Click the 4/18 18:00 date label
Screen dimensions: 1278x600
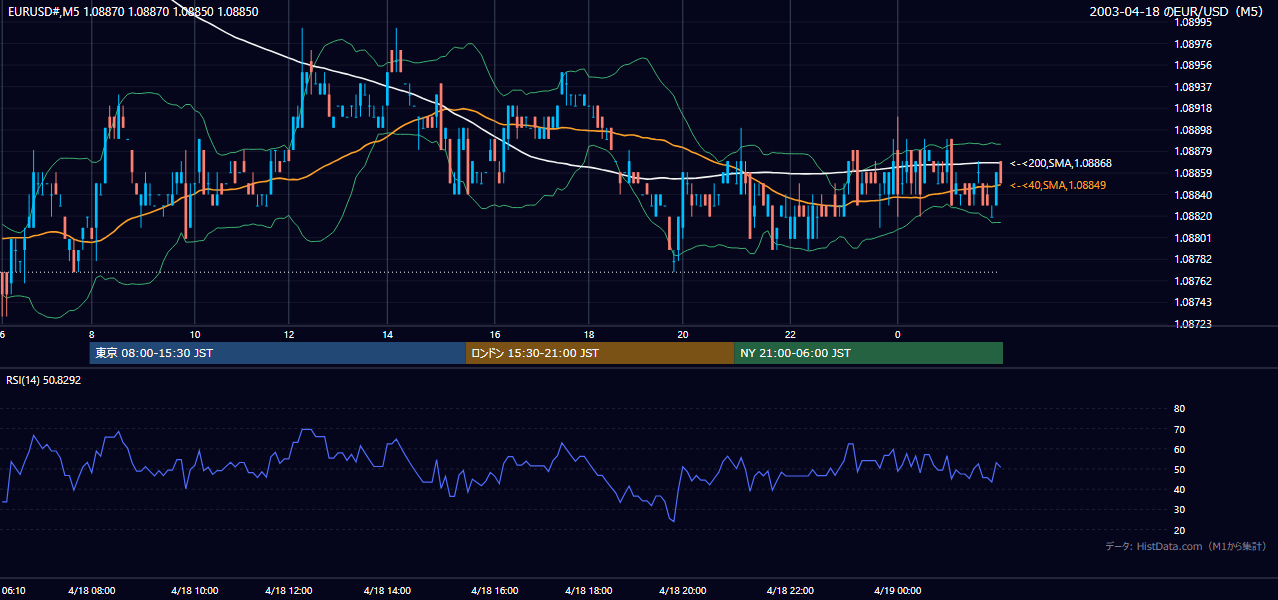pos(589,591)
